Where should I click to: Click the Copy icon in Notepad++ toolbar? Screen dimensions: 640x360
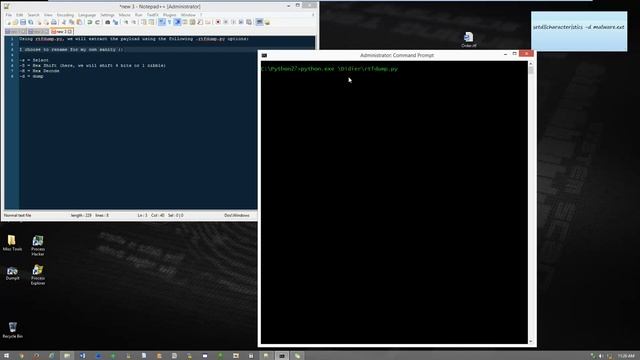click(71, 22)
